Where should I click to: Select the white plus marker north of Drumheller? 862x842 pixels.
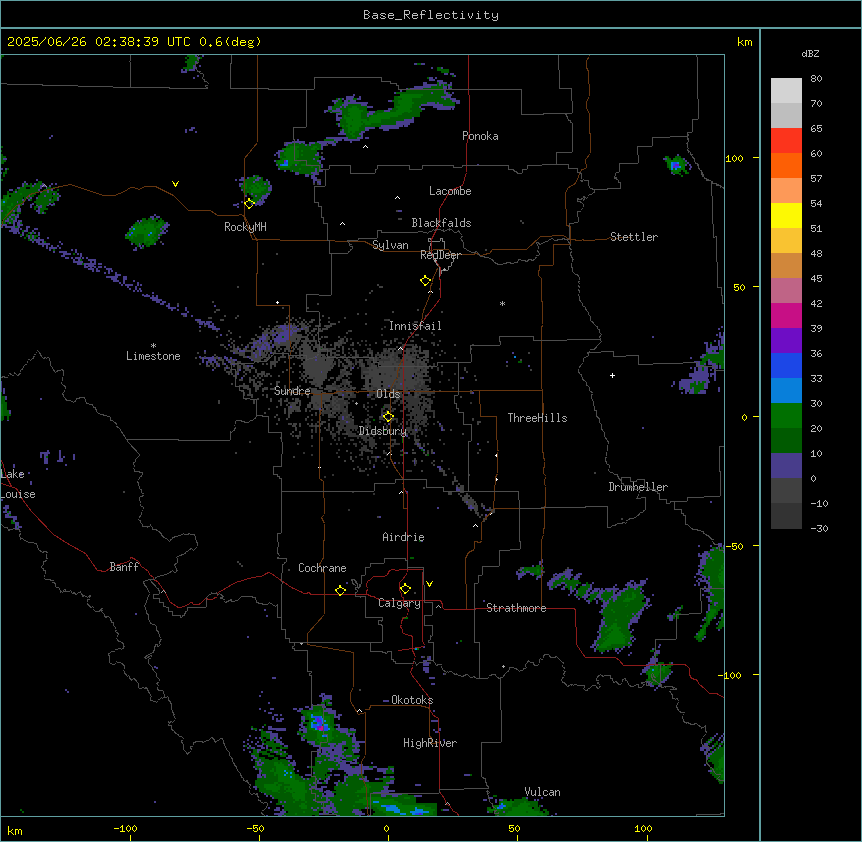[x=612, y=375]
